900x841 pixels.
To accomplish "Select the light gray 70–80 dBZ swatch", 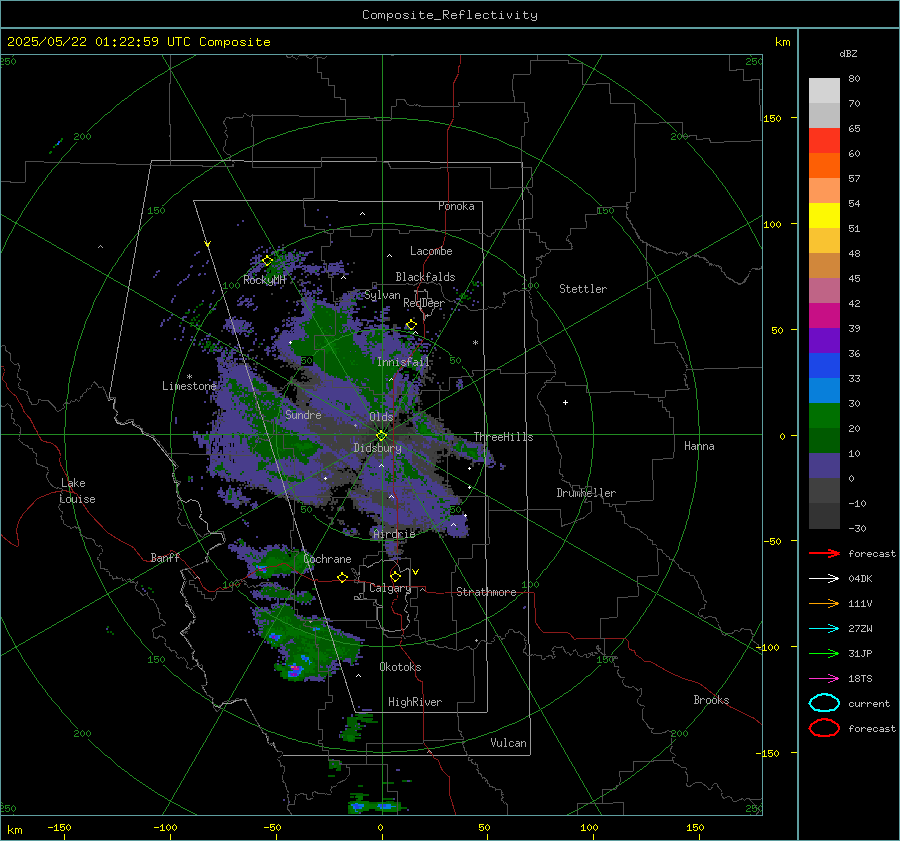I will tap(824, 91).
